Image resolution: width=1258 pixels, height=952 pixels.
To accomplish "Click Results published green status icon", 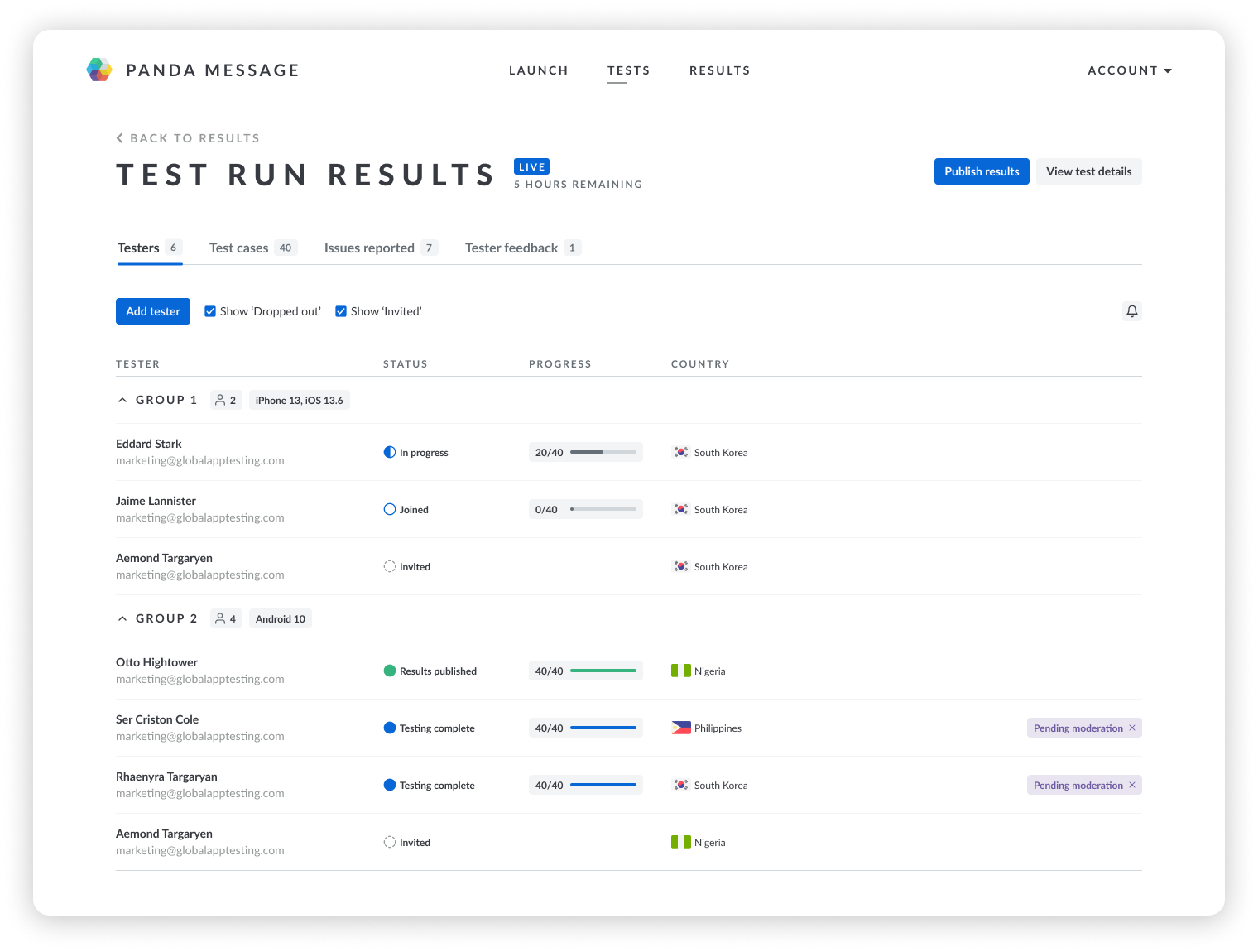I will 390,671.
